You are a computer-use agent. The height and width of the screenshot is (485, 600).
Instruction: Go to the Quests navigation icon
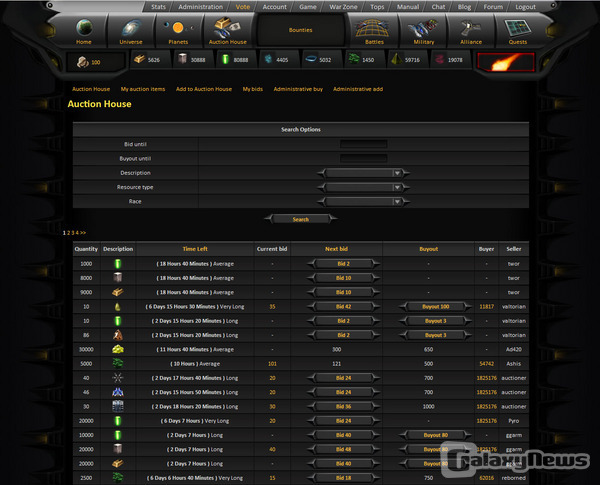click(517, 30)
